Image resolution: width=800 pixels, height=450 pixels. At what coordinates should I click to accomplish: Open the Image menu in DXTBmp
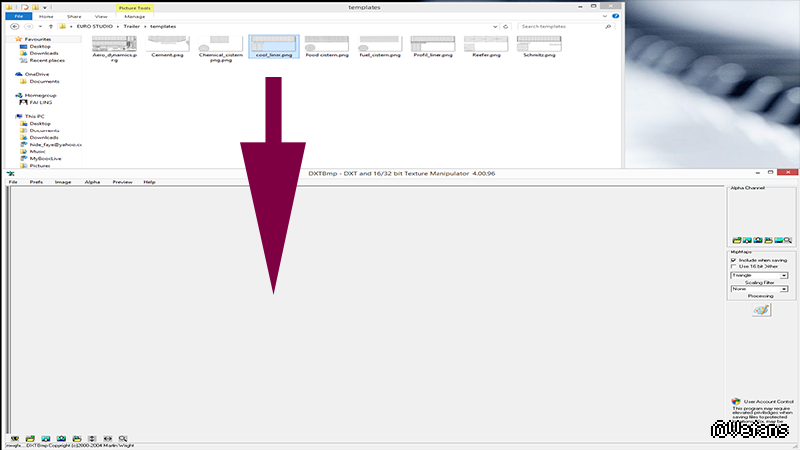[63, 182]
